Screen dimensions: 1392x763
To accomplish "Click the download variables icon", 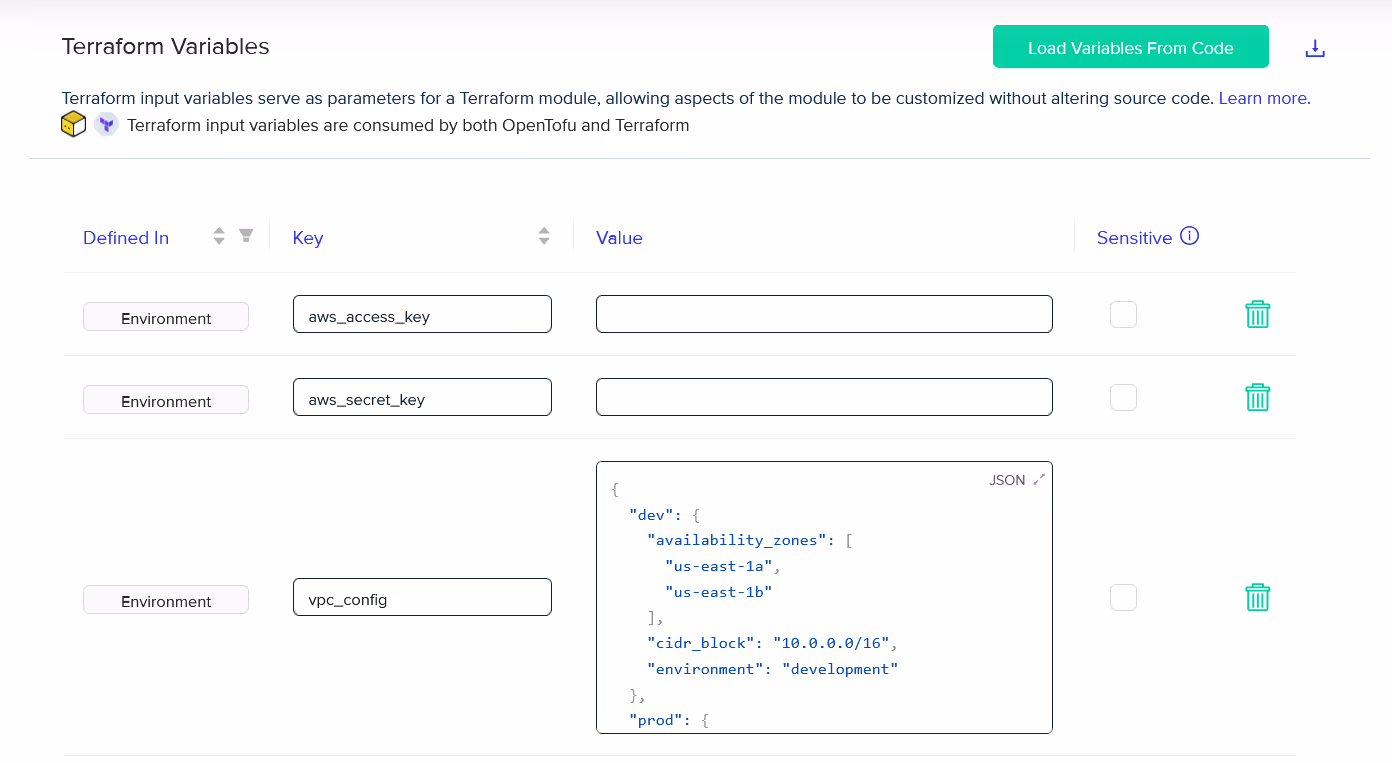I will (x=1315, y=48).
